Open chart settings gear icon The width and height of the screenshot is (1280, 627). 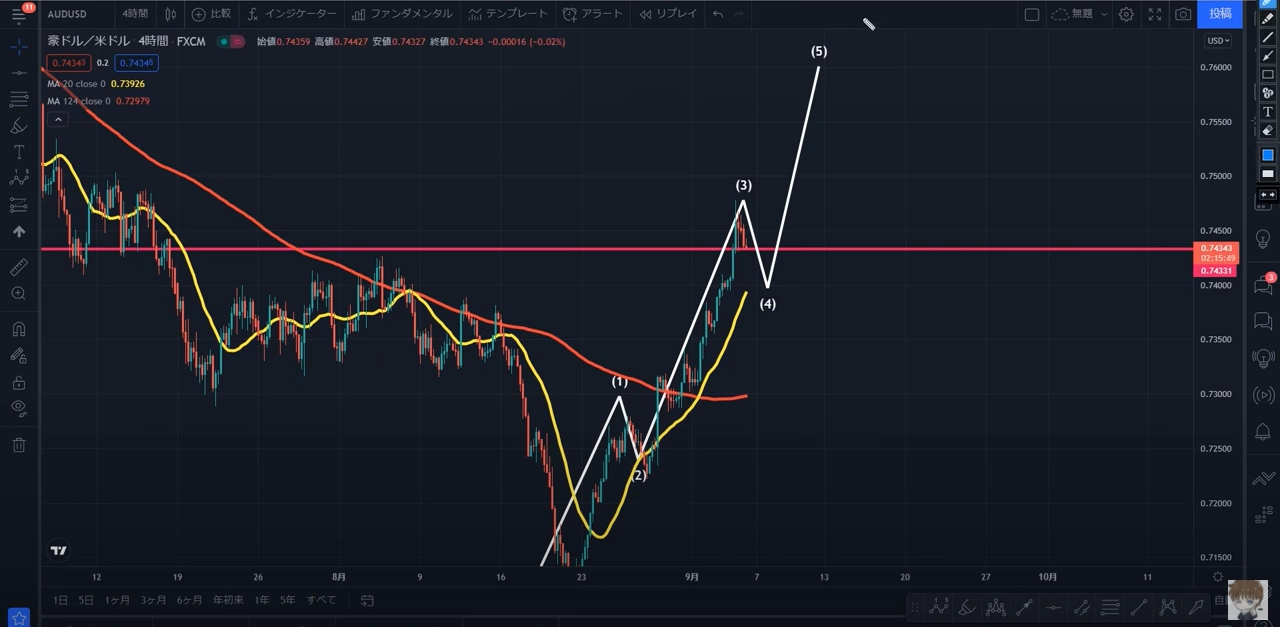click(x=1126, y=14)
